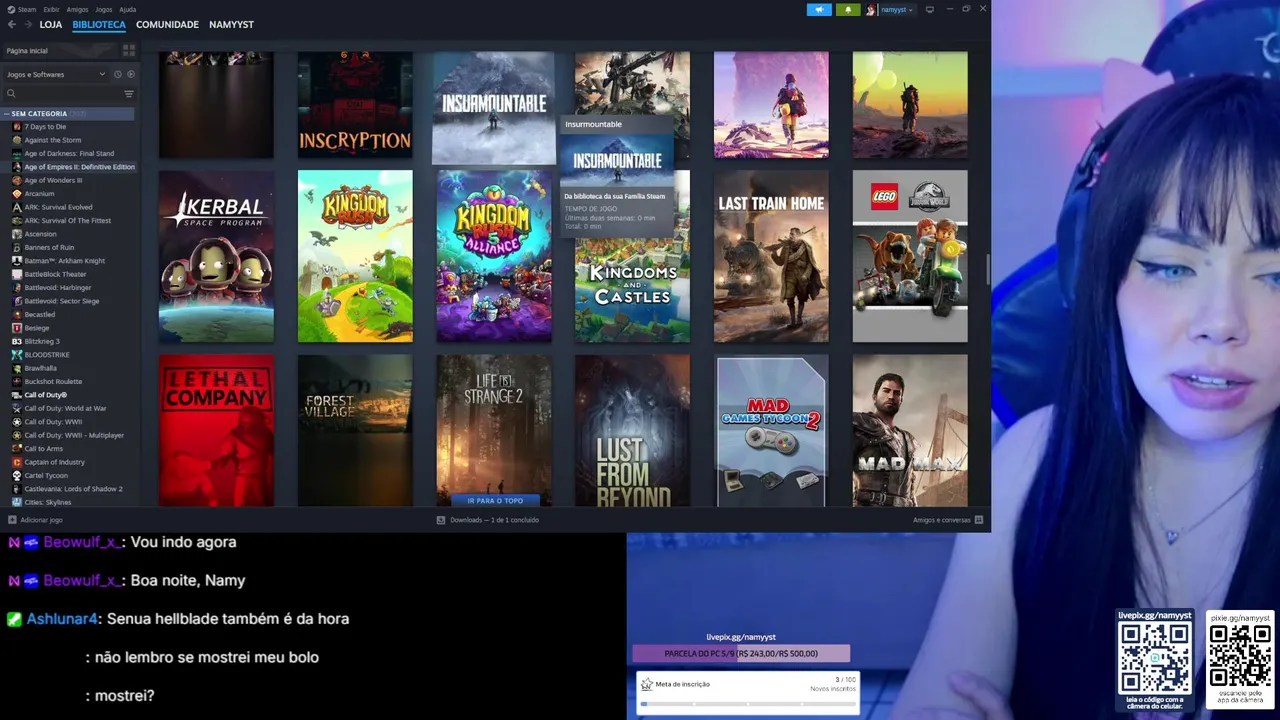This screenshot has width=1280, height=720.
Task: Open the Lethal Company cover
Action: [x=216, y=430]
